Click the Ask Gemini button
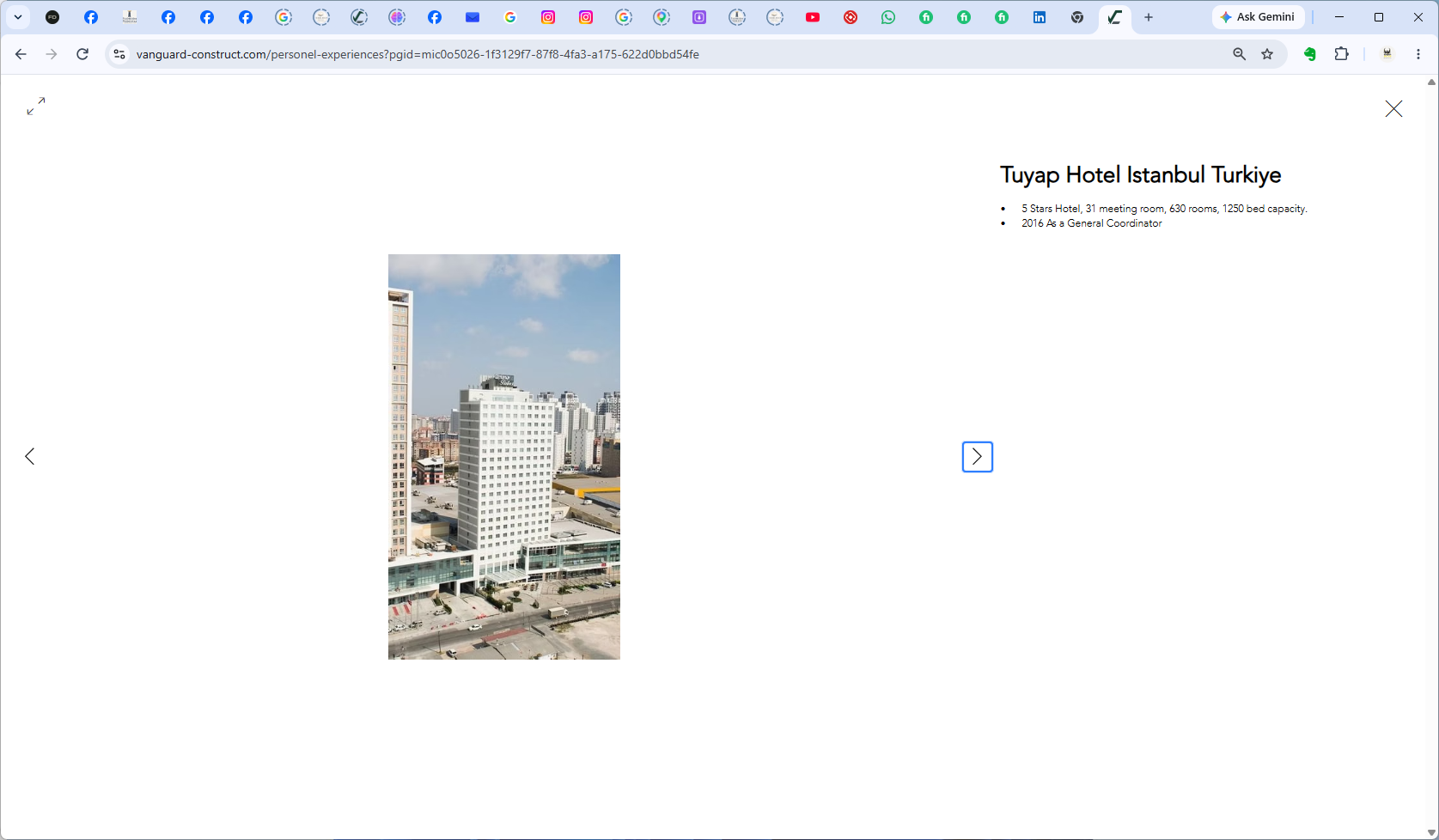Viewport: 1439px width, 840px height. click(x=1258, y=17)
